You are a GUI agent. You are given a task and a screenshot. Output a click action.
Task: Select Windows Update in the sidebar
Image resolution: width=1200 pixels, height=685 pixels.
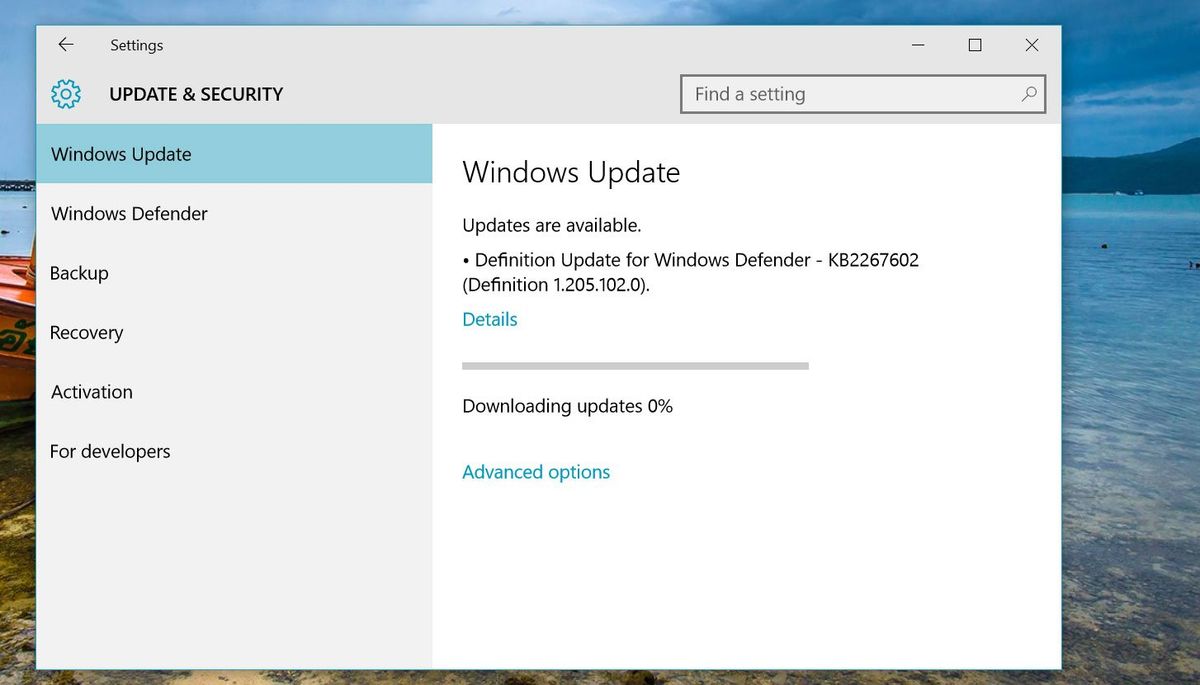pos(120,154)
